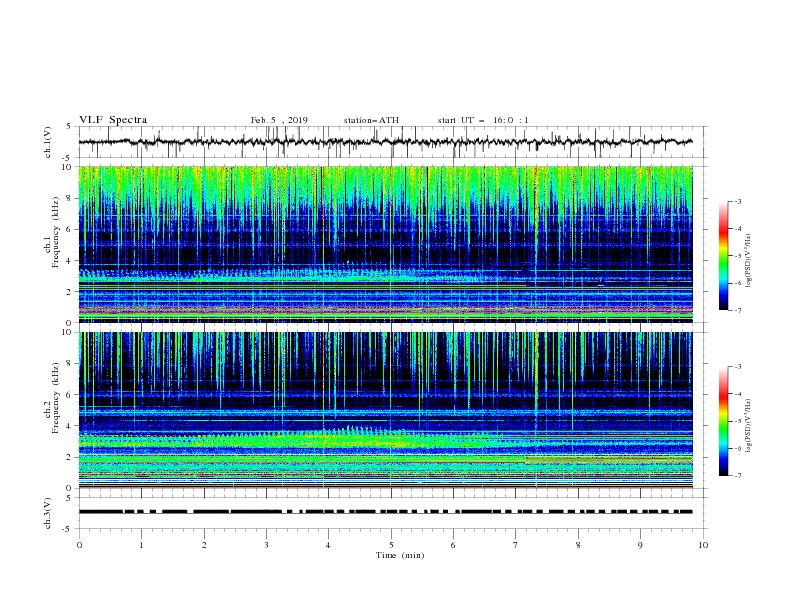Click the "10" tick on the Time axis
Viewport: 792px width, 612px height.
[703, 545]
